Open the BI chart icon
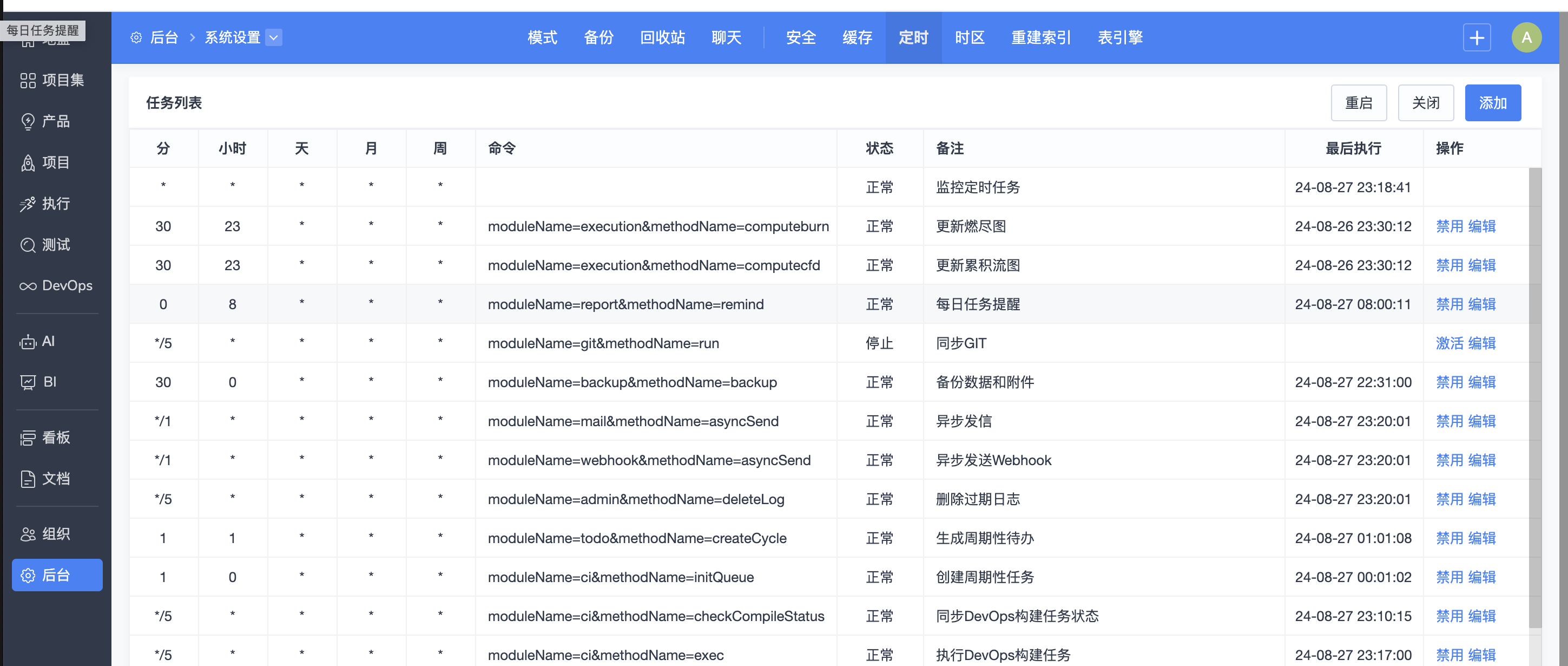This screenshot has height=666, width=1568. point(28,382)
